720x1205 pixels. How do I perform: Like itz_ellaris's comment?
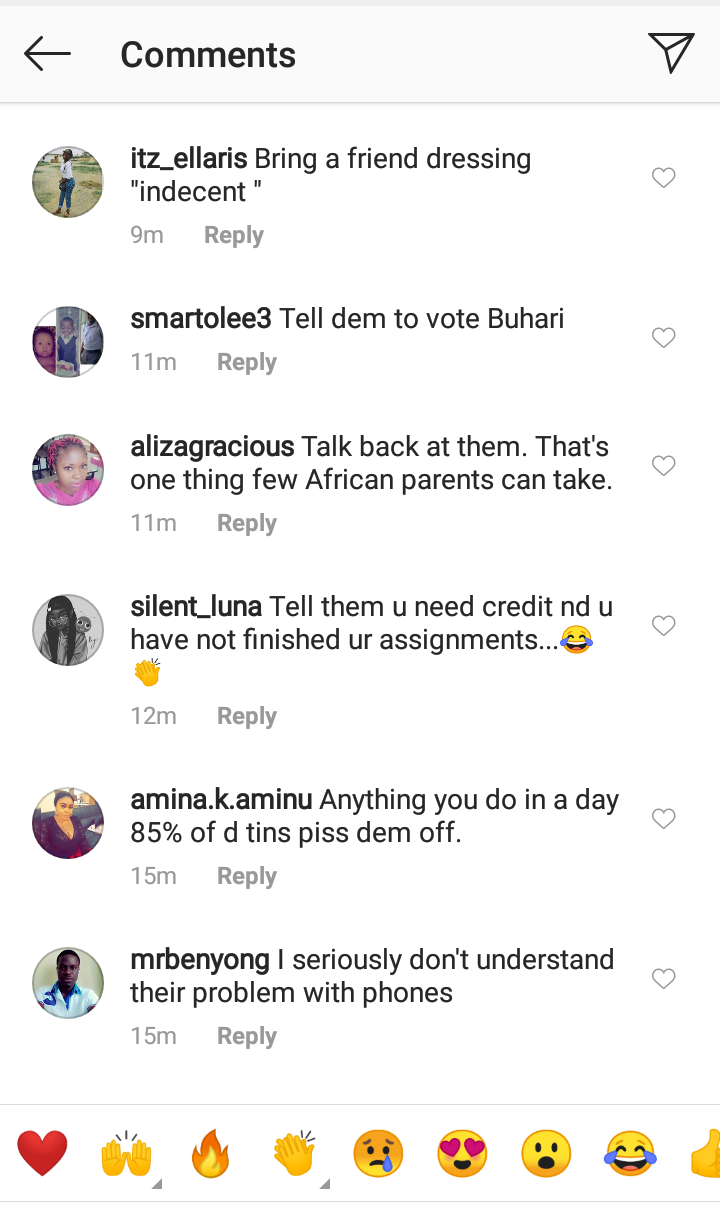[x=663, y=178]
